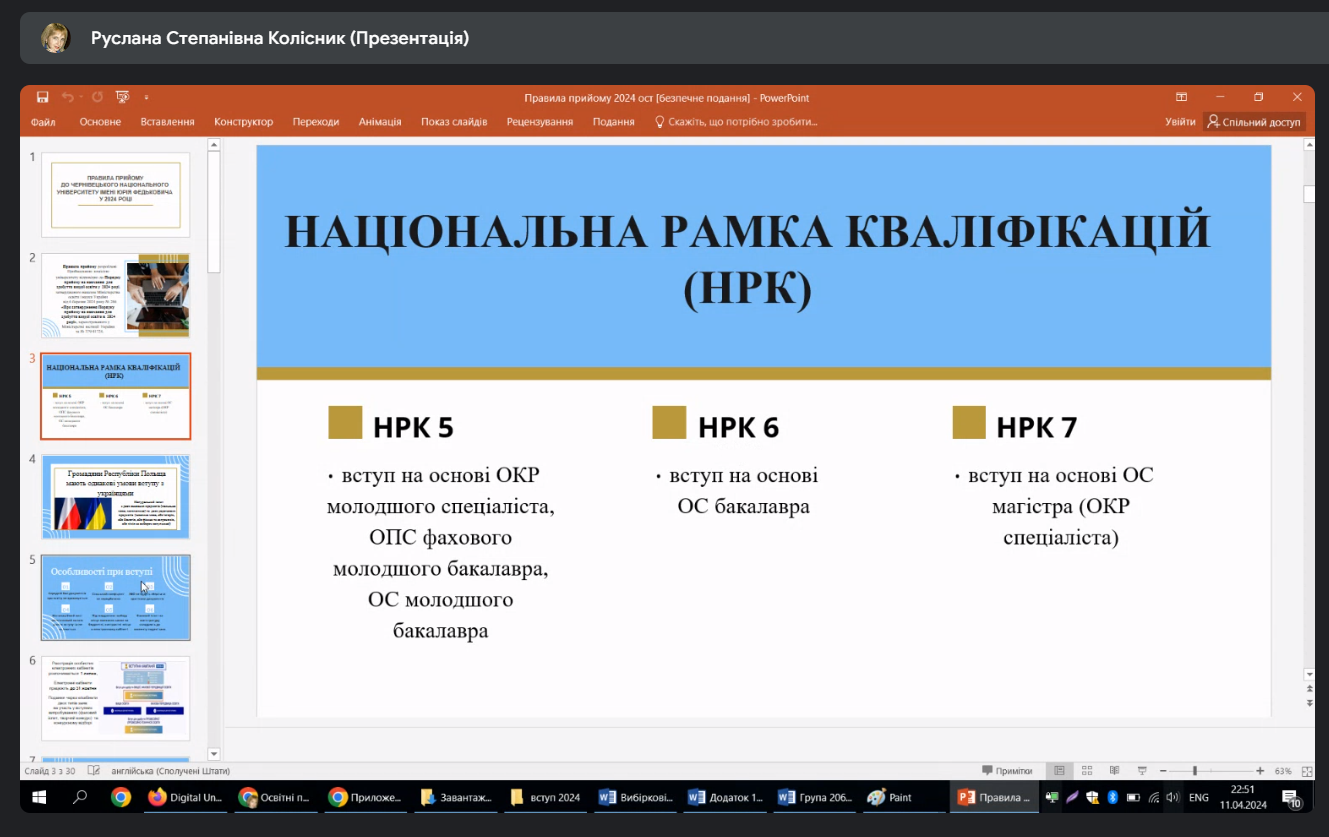Select slide 1 thumbnail 'Правила прийому'

click(x=115, y=195)
